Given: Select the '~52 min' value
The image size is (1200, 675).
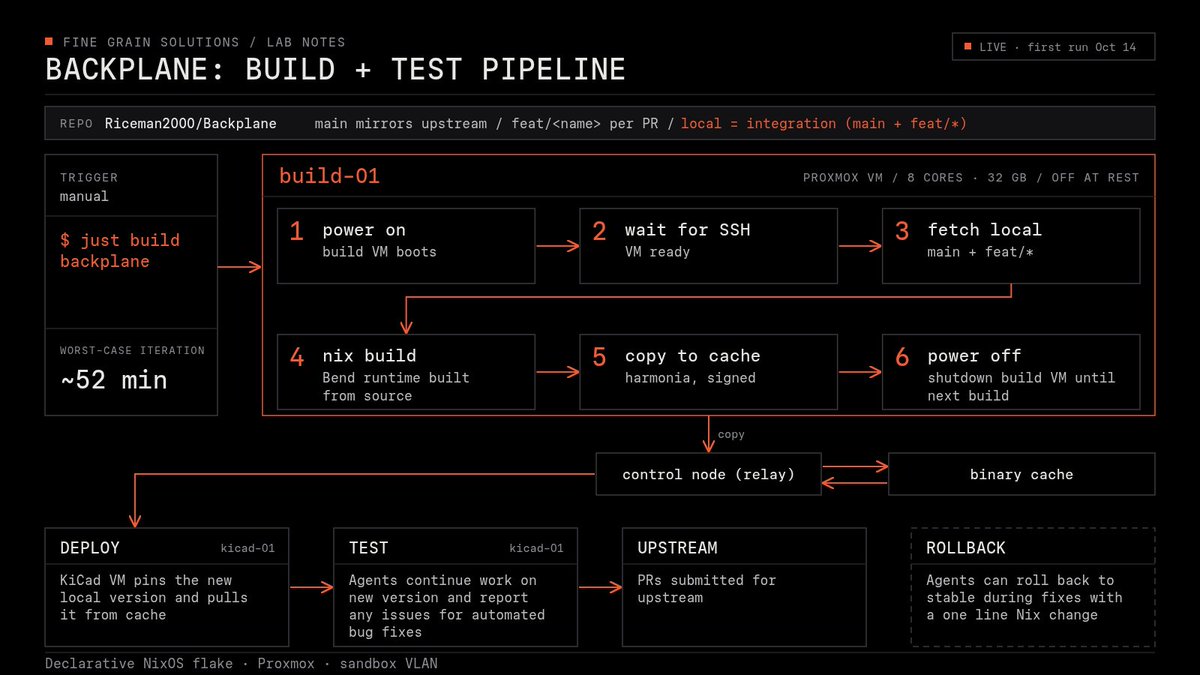Looking at the screenshot, I should point(113,380).
